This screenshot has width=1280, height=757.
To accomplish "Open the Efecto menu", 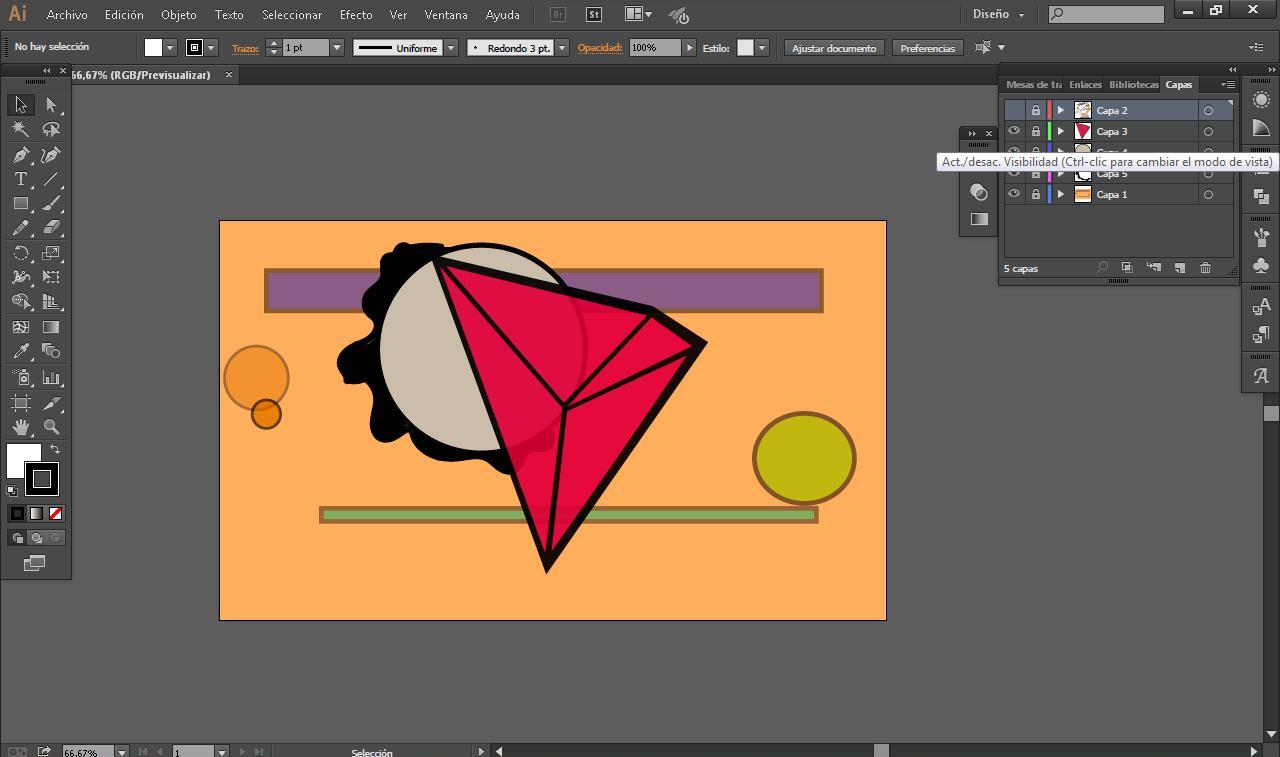I will coord(355,15).
